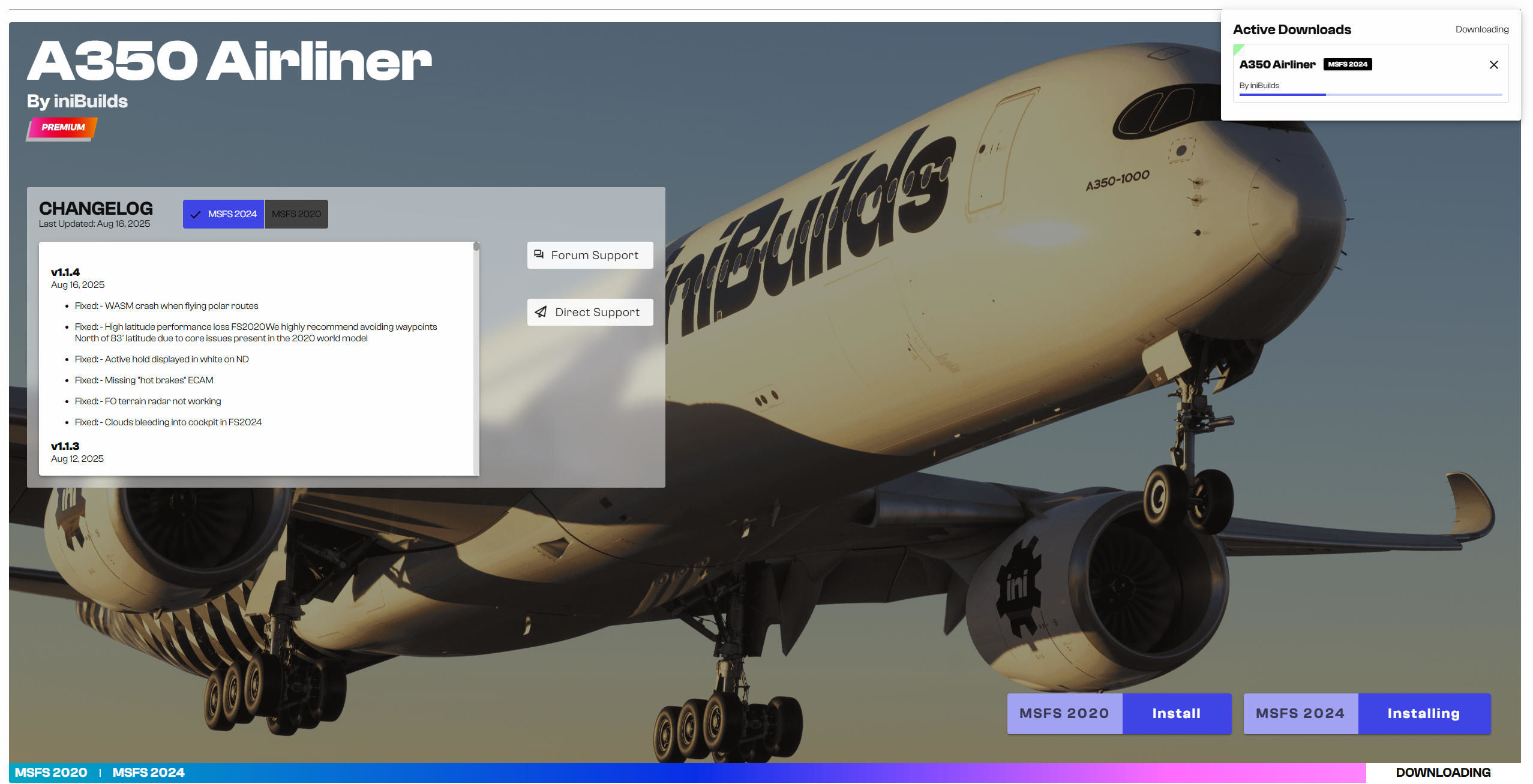
Task: Click the checkmark on the MSFS 2024 tab
Action: pyautogui.click(x=195, y=214)
